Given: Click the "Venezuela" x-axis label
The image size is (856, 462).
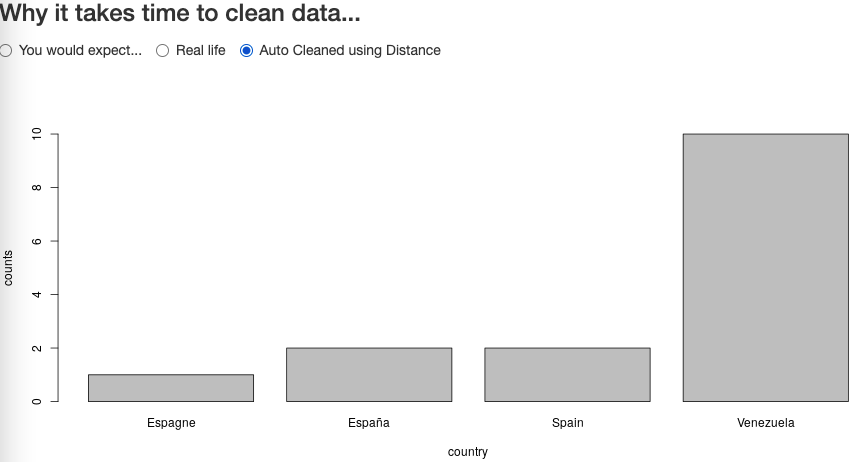Looking at the screenshot, I should 765,423.
